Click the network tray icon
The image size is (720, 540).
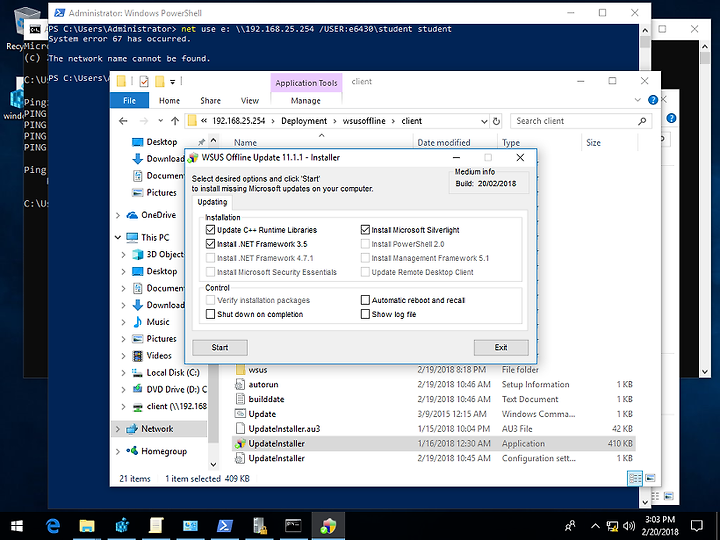coord(612,526)
